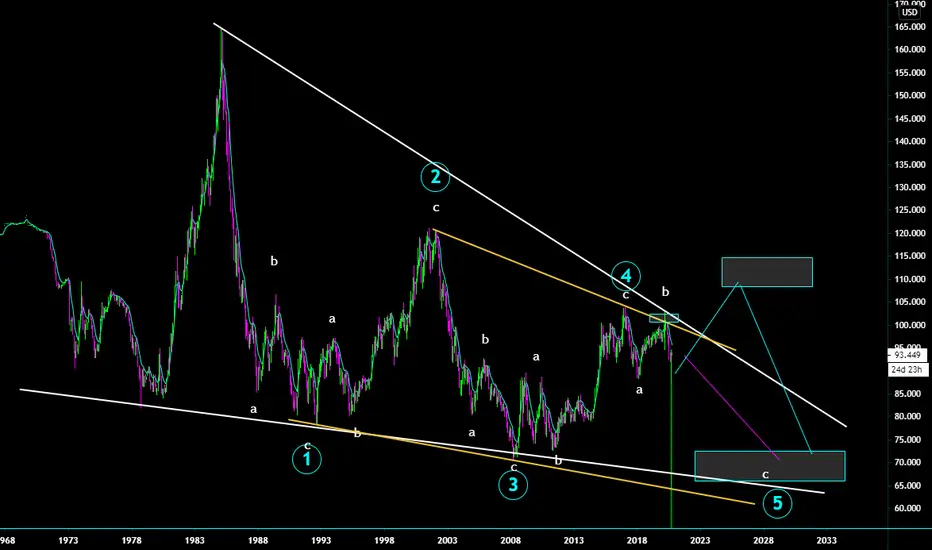
Task: Click the 100.000 price axis label
Action: click(x=910, y=325)
